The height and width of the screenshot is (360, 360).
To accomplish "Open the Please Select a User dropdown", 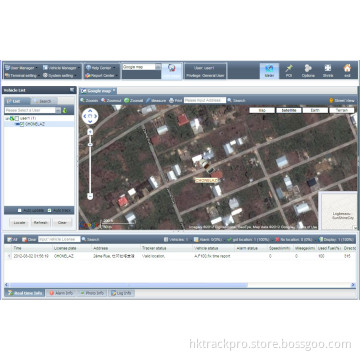I will pos(58,110).
